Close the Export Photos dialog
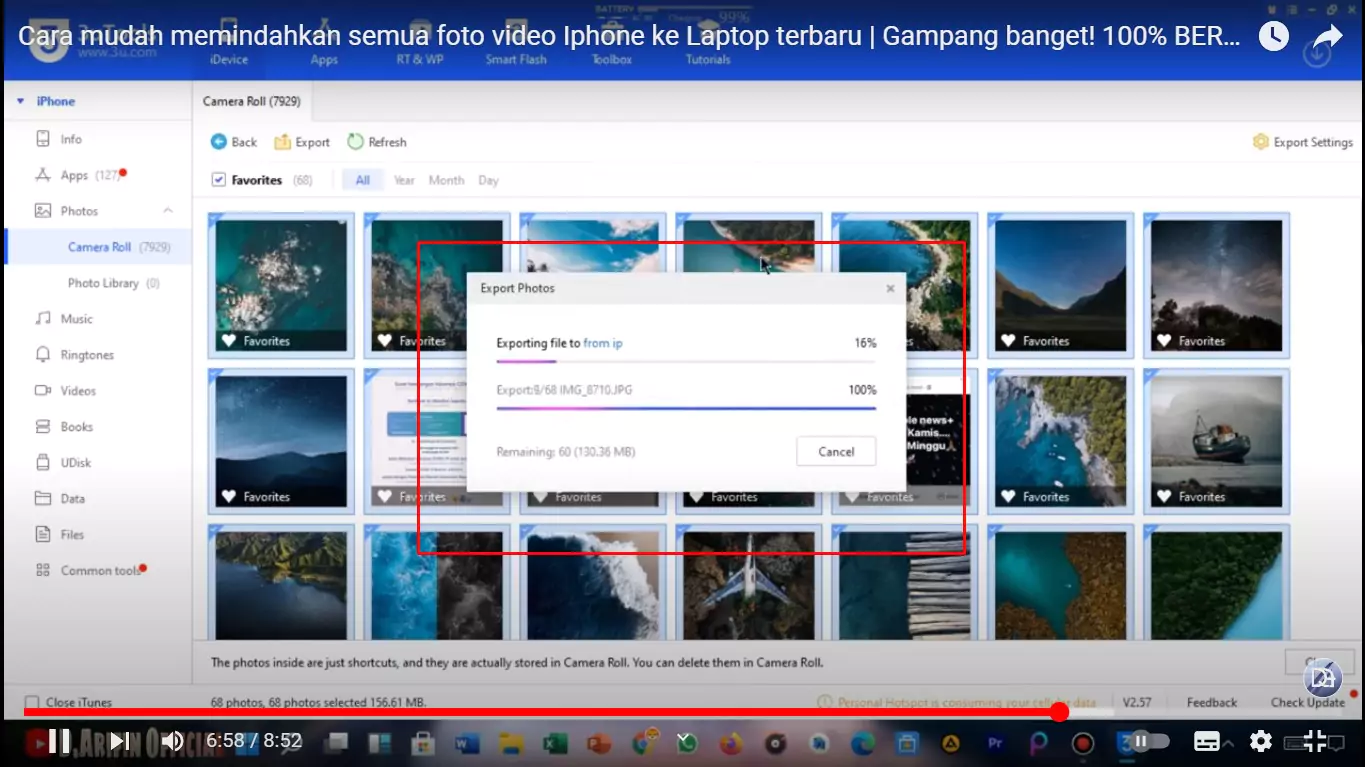 pyautogui.click(x=890, y=288)
